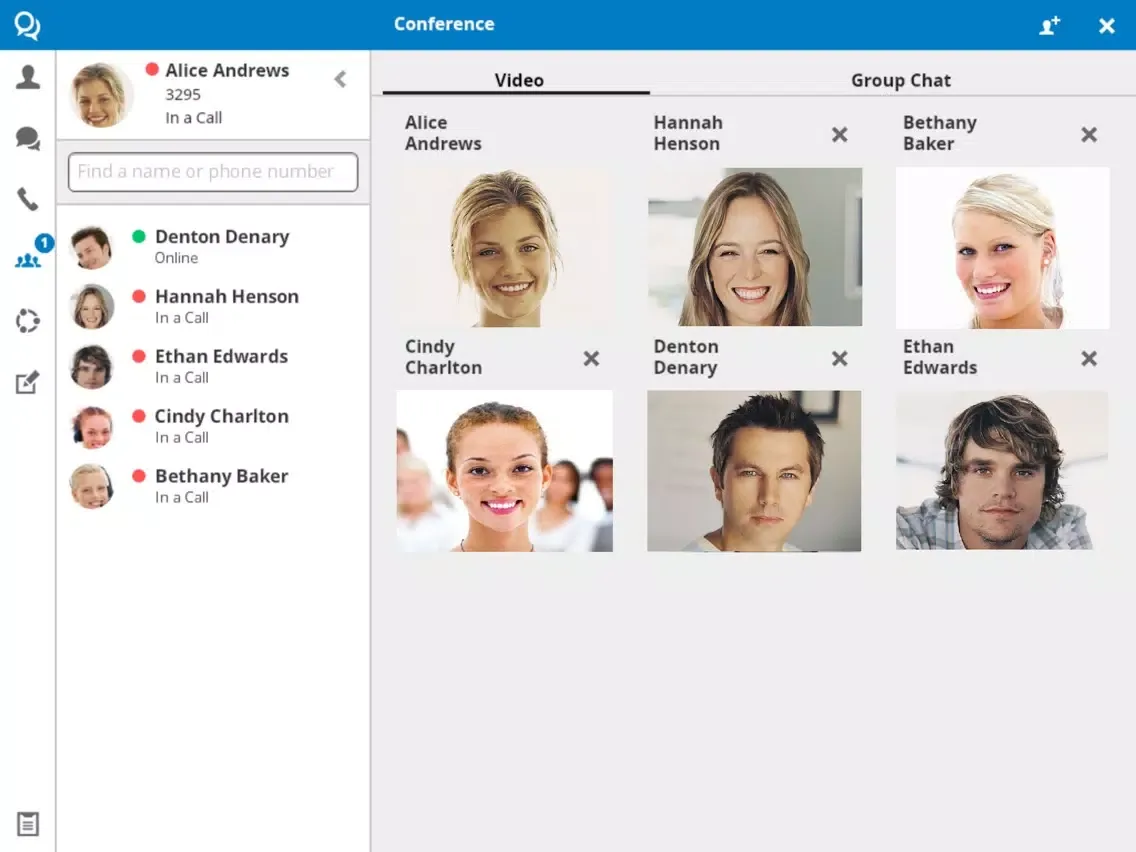Close the Conference panel
Viewport: 1136px width, 852px height.
pyautogui.click(x=1106, y=26)
